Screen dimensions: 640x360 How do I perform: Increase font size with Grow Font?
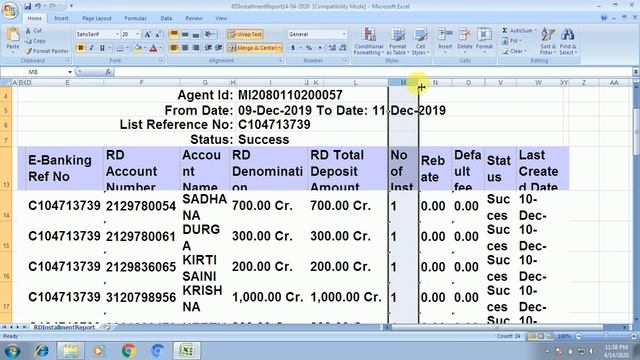[x=148, y=34]
